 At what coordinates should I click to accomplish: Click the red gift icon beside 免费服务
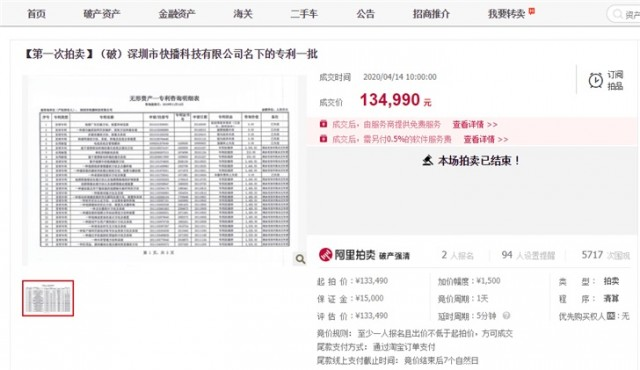click(323, 124)
